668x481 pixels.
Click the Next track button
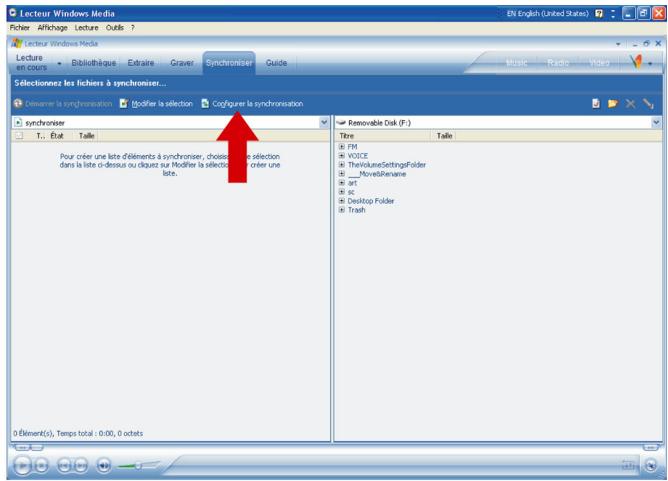coord(81,465)
